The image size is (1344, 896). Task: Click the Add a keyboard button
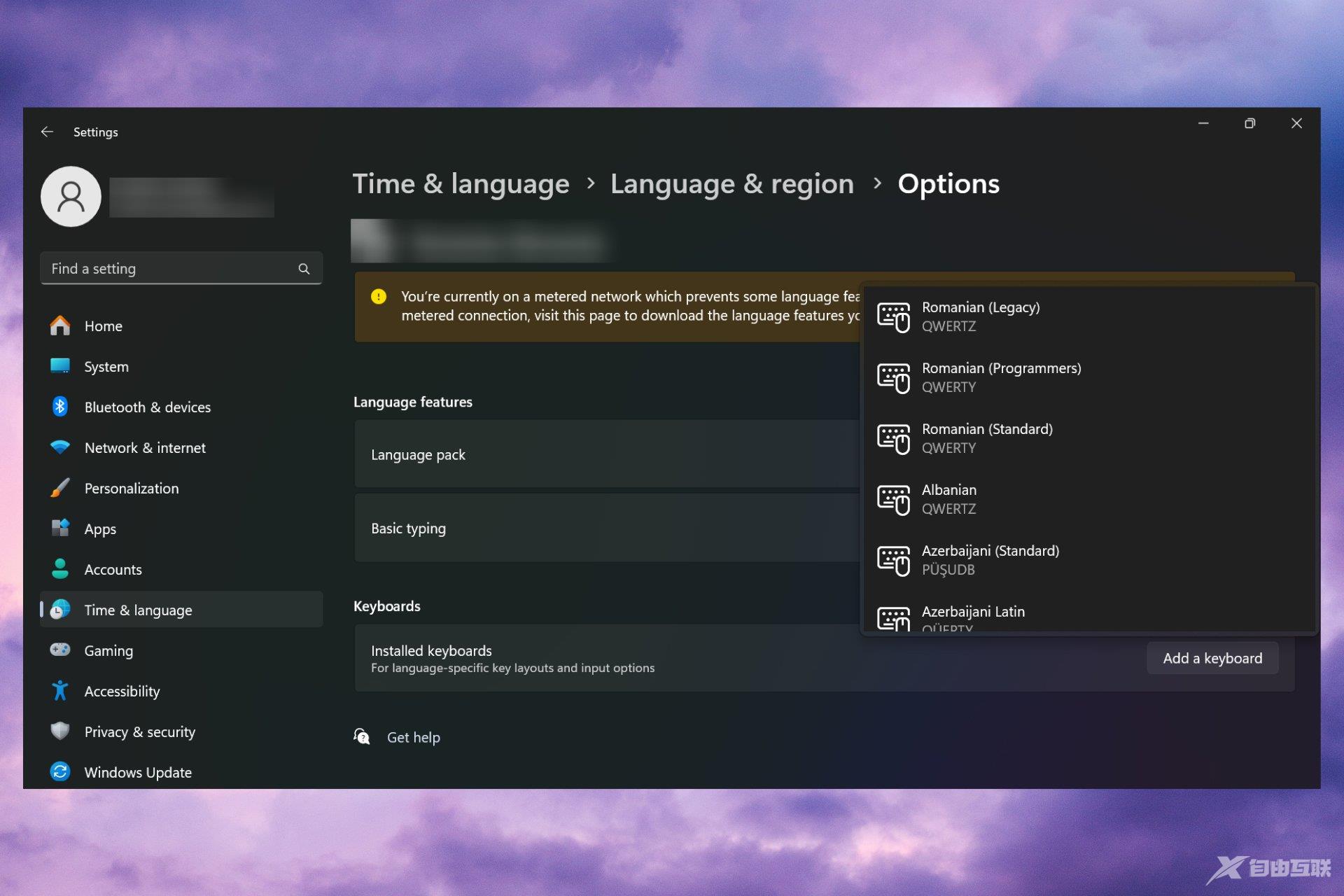tap(1212, 659)
